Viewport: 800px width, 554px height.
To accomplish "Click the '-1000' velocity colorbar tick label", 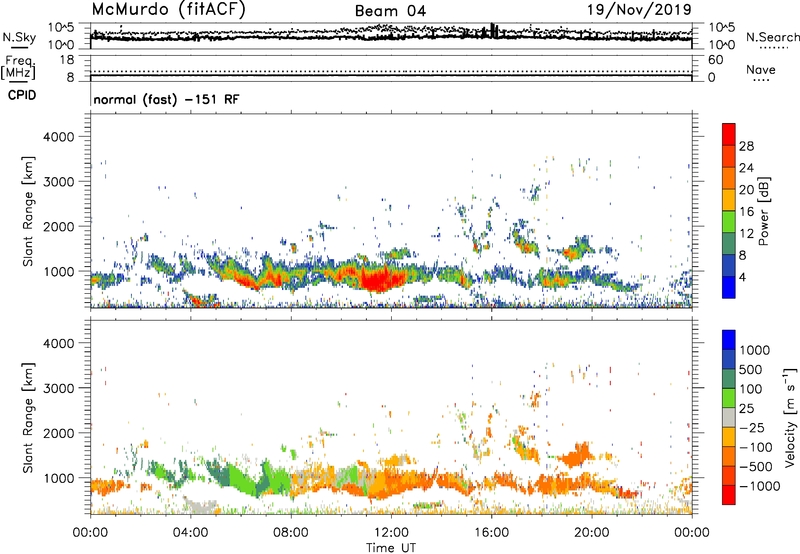I will [759, 486].
